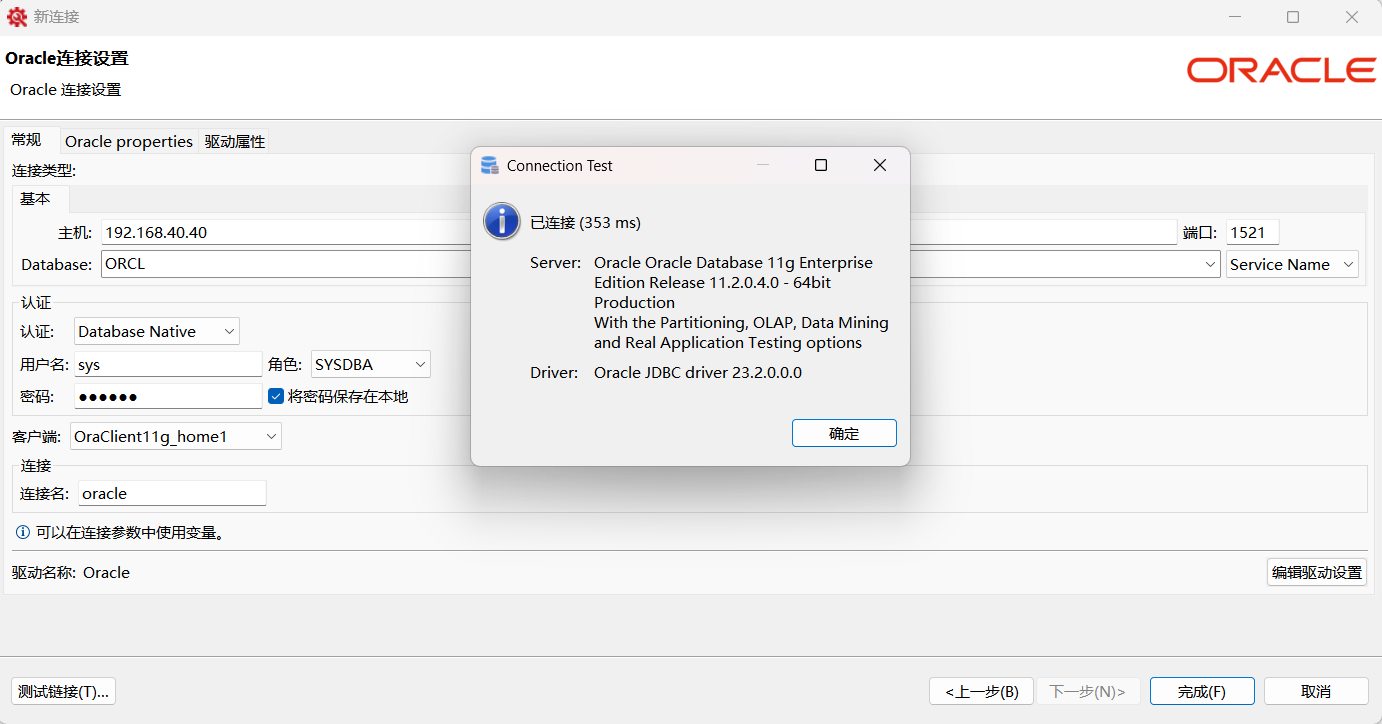Screen dimensions: 1382x724
Task: Click the database icon in Connection Test title
Action: (489, 166)
